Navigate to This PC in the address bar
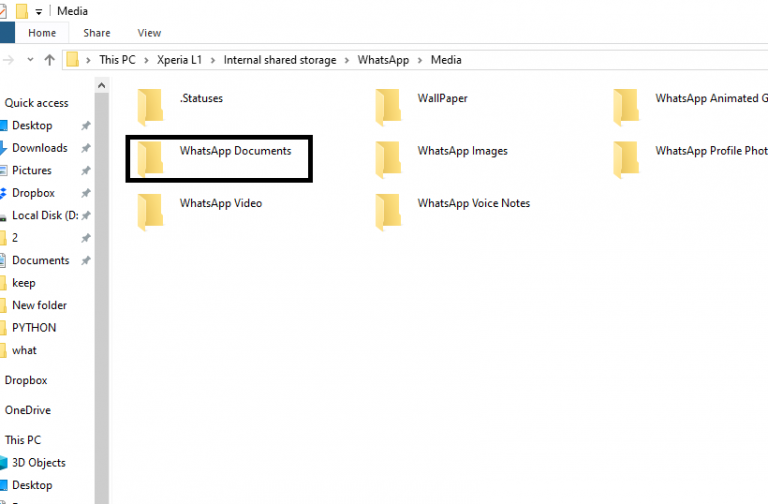The width and height of the screenshot is (768, 504). point(117,60)
